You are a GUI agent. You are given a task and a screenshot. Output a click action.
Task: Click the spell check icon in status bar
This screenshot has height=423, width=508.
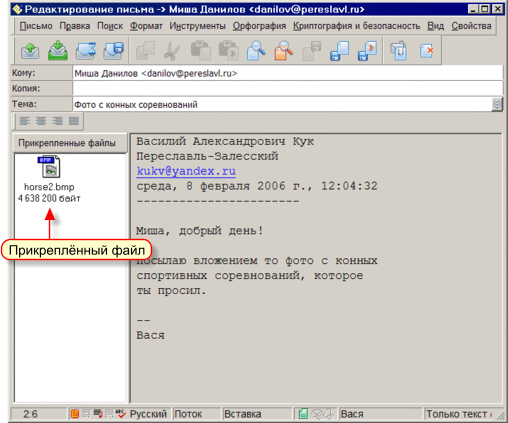click(x=121, y=414)
